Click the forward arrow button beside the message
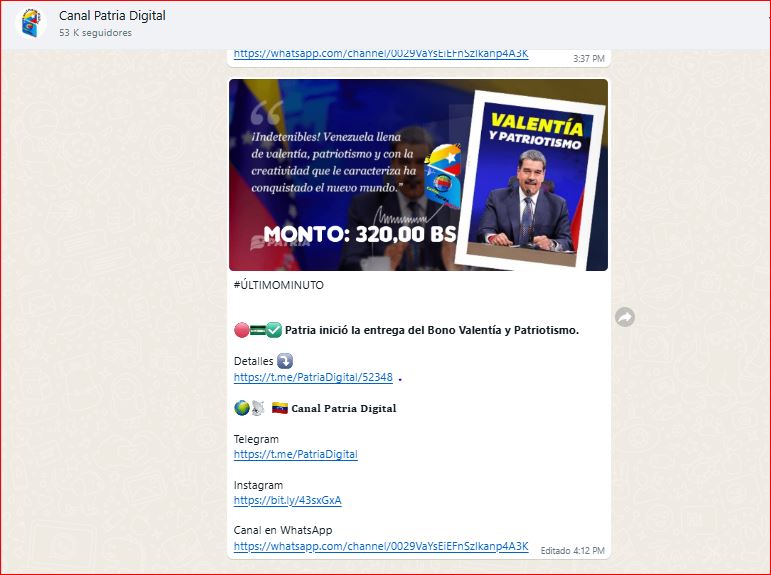The image size is (771, 575). [x=625, y=317]
